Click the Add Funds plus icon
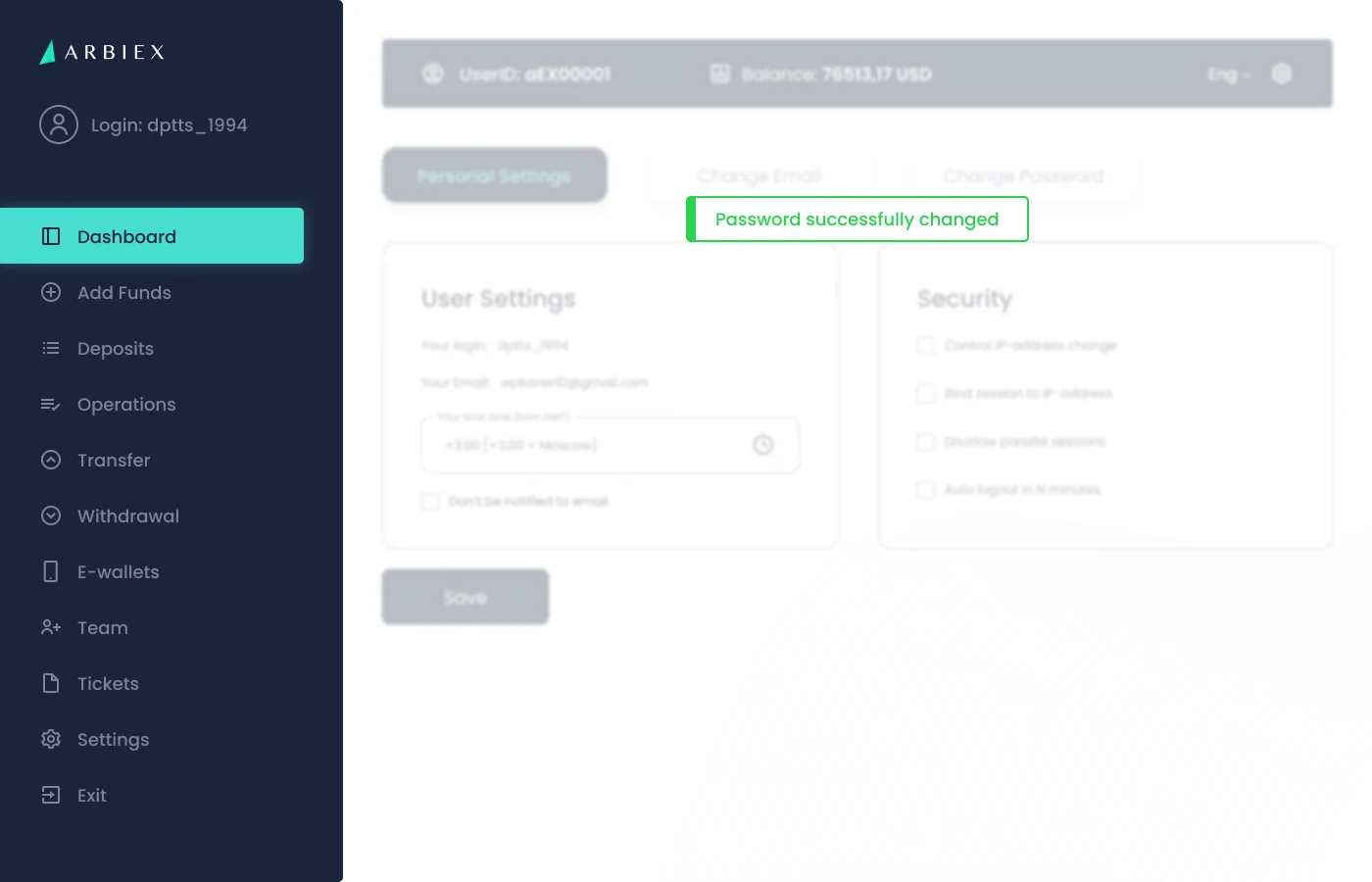Image resolution: width=1372 pixels, height=882 pixels. (x=51, y=292)
